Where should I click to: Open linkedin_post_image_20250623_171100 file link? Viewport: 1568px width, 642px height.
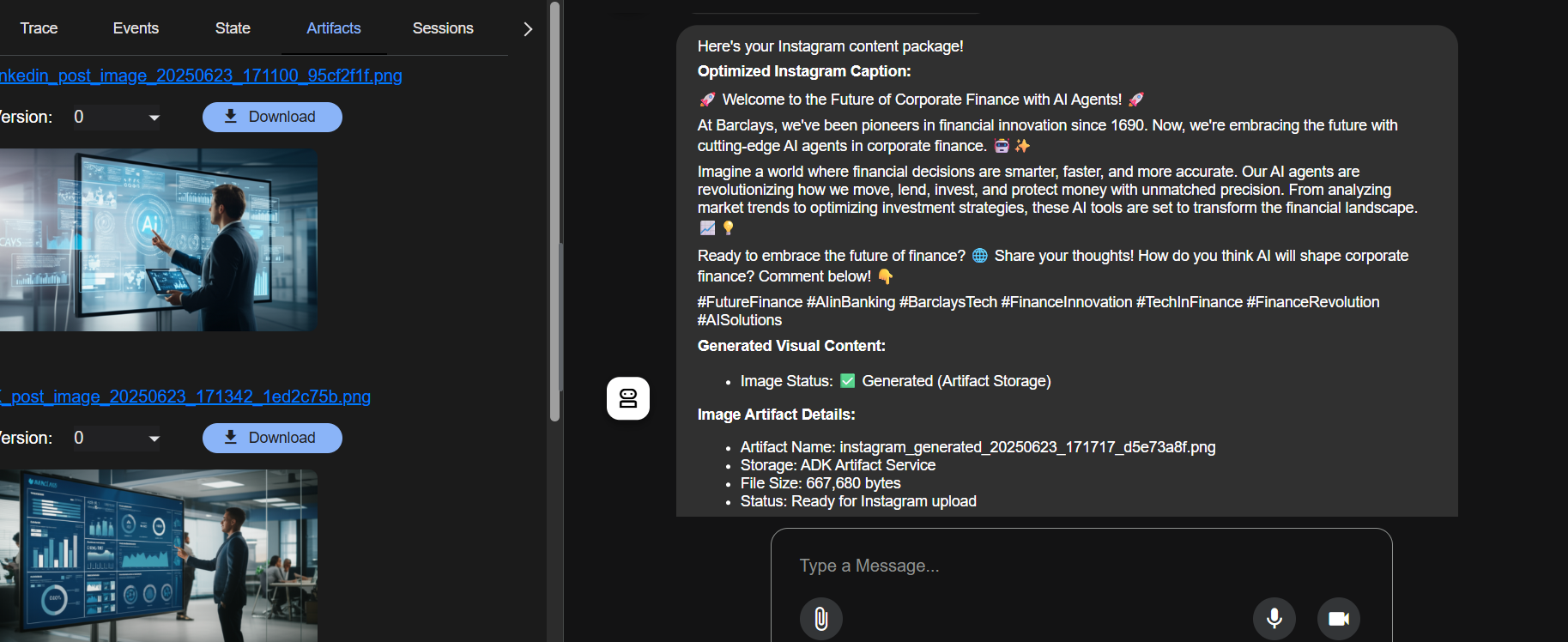[201, 76]
